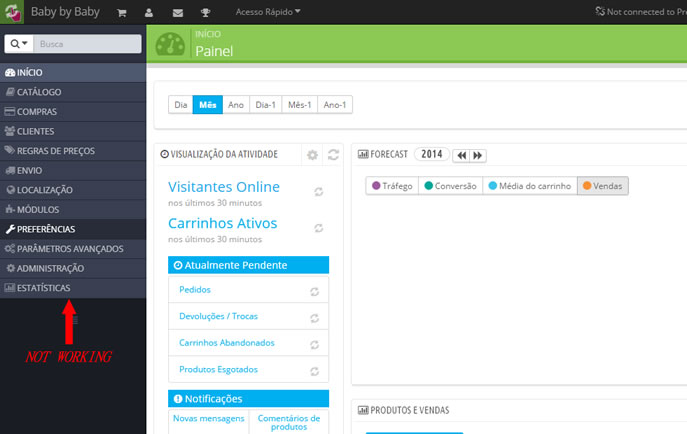This screenshot has height=434, width=687.
Task: Refresh the Carrinhos Abandonados row
Action: 315,345
